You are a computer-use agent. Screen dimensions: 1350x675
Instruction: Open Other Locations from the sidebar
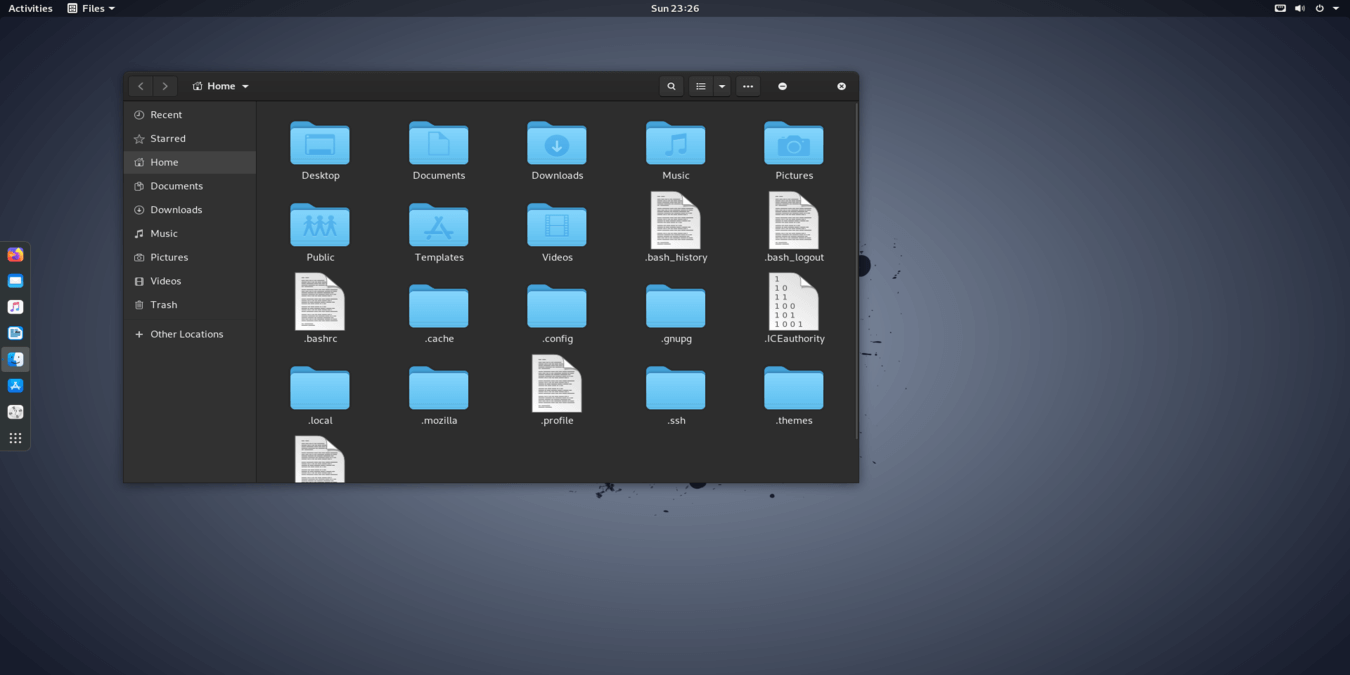(x=186, y=333)
